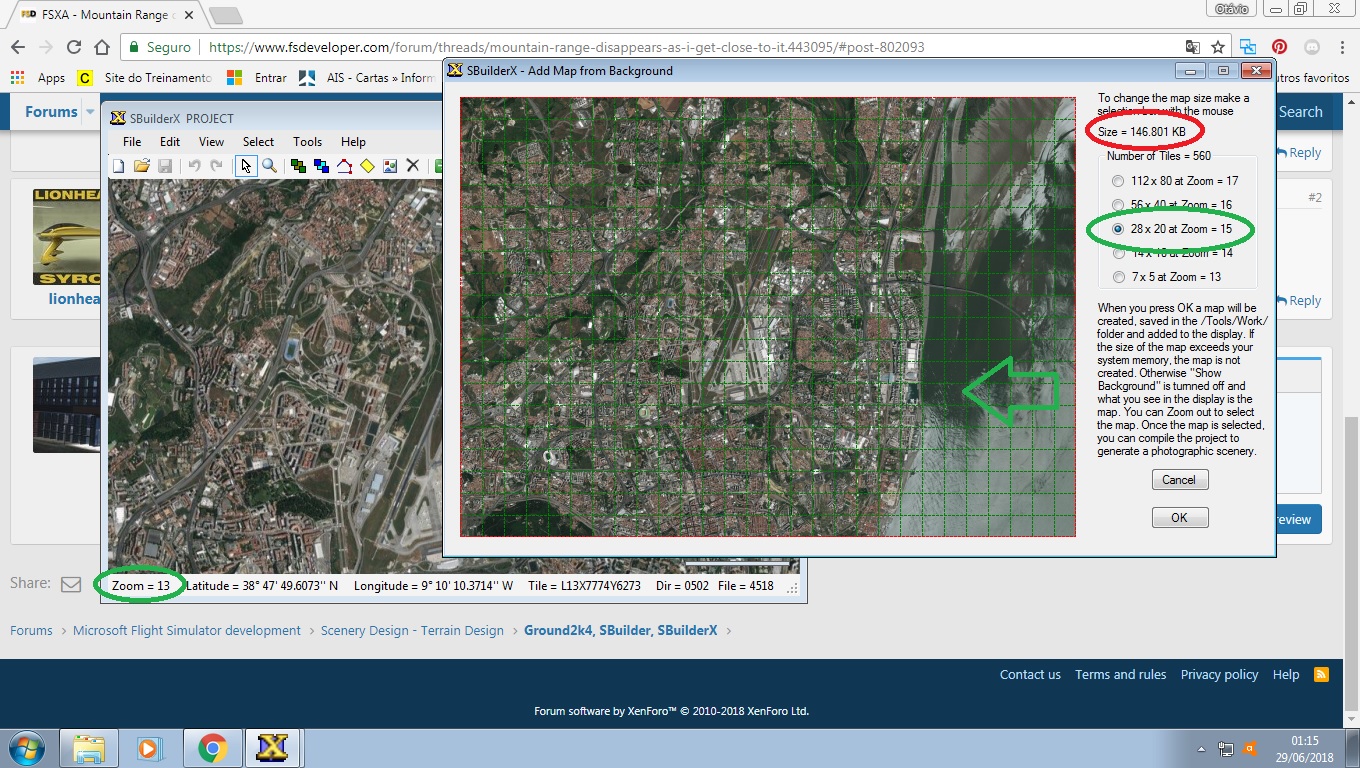Image resolution: width=1360 pixels, height=768 pixels.
Task: Select the magnifier zoom tool in SBuilderX
Action: pos(269,166)
